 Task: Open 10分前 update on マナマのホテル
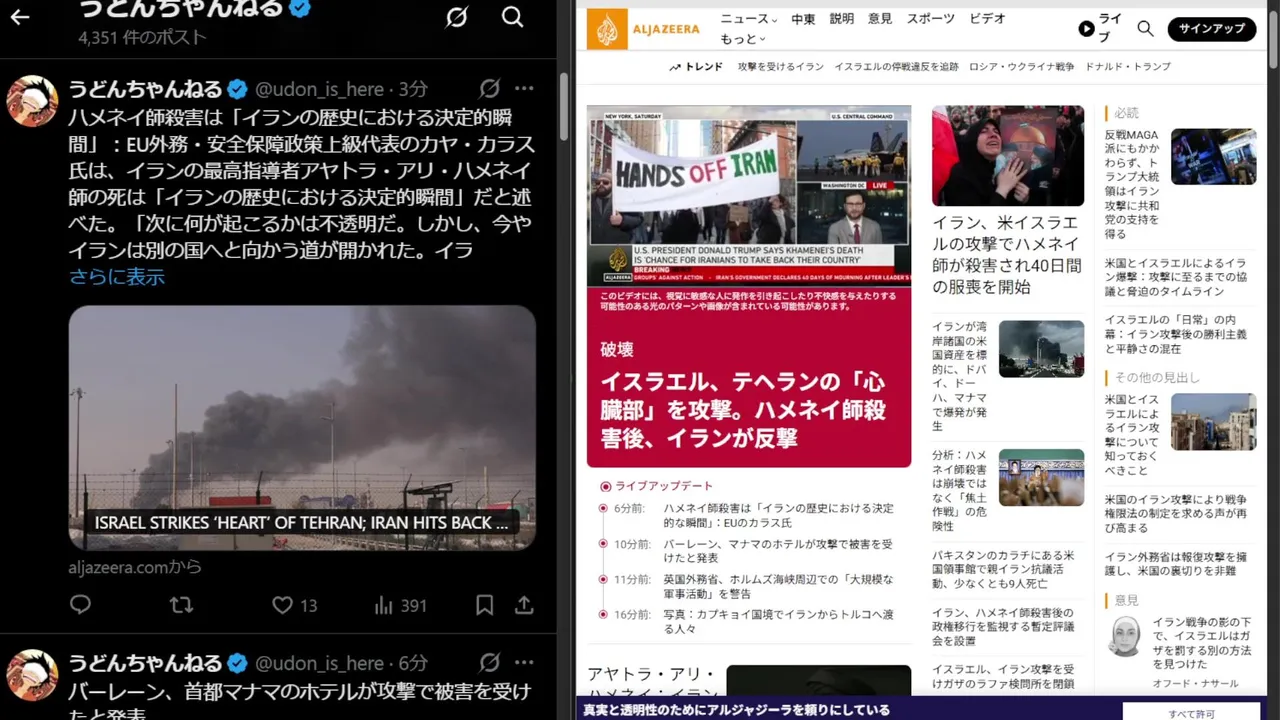coord(778,551)
